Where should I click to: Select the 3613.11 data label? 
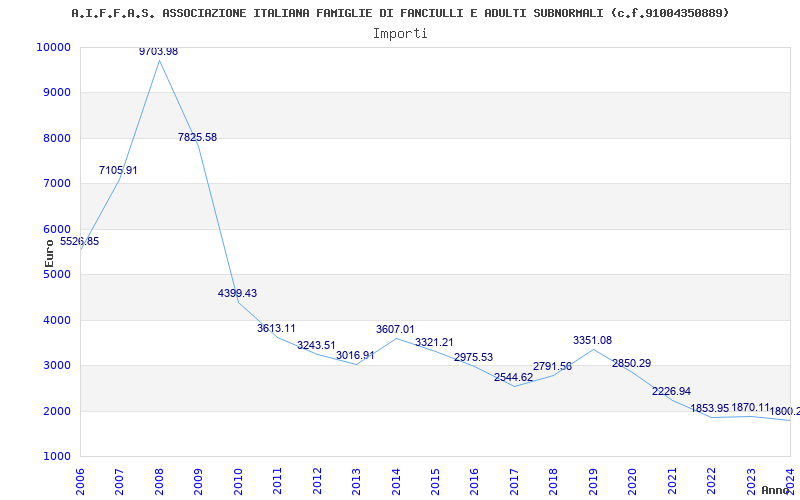(x=276, y=329)
